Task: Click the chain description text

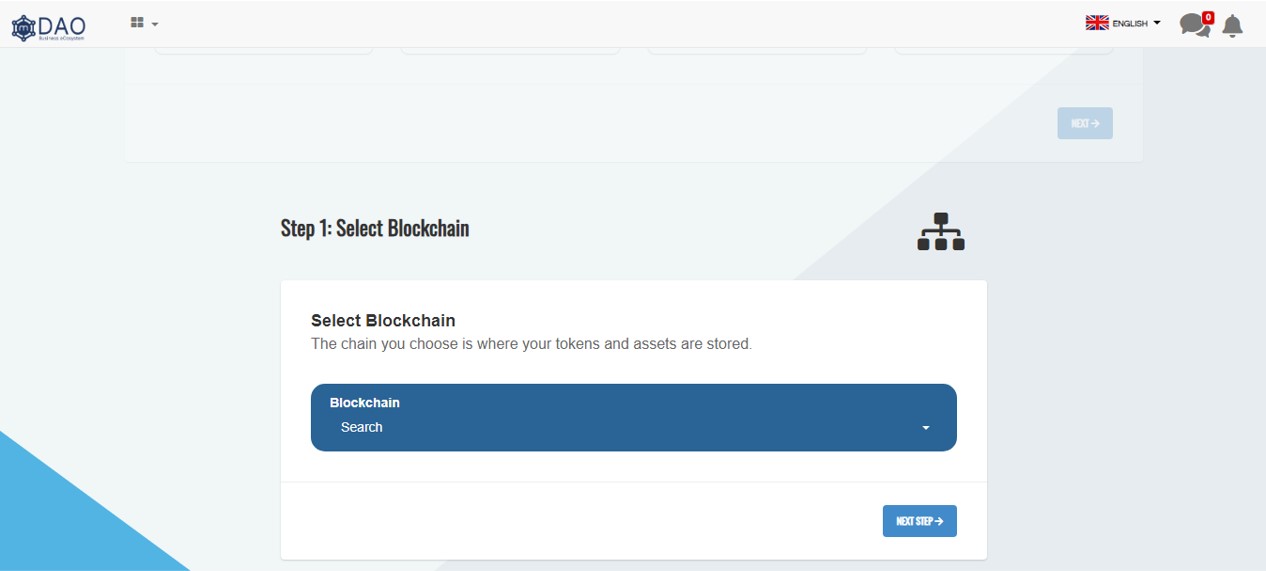Action: click(531, 344)
